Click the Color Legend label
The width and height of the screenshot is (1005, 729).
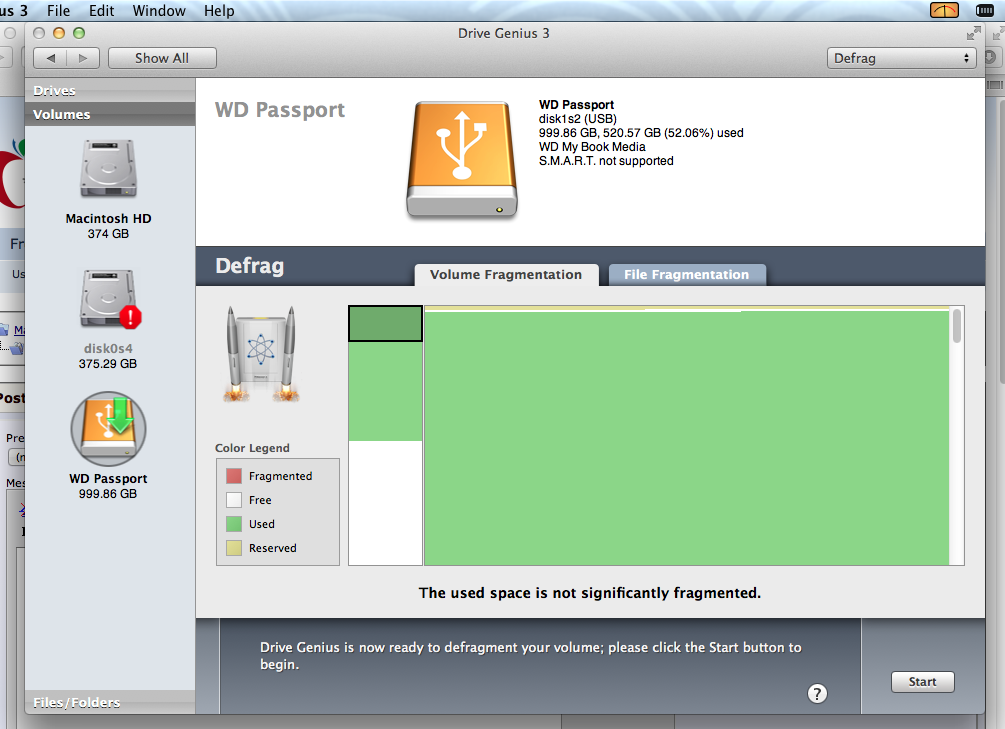pyautogui.click(x=252, y=448)
